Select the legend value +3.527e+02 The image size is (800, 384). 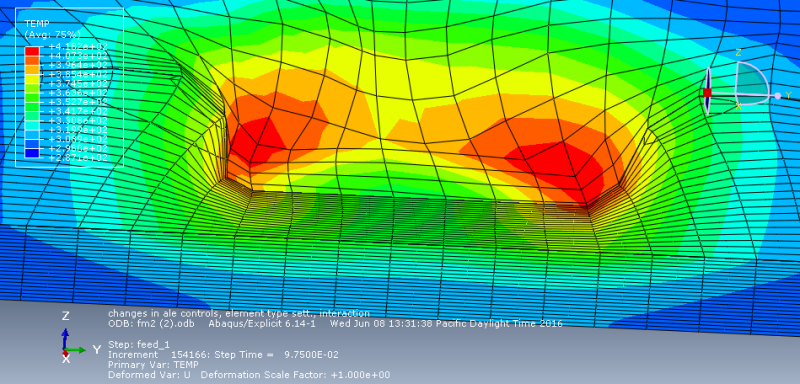[x=78, y=102]
